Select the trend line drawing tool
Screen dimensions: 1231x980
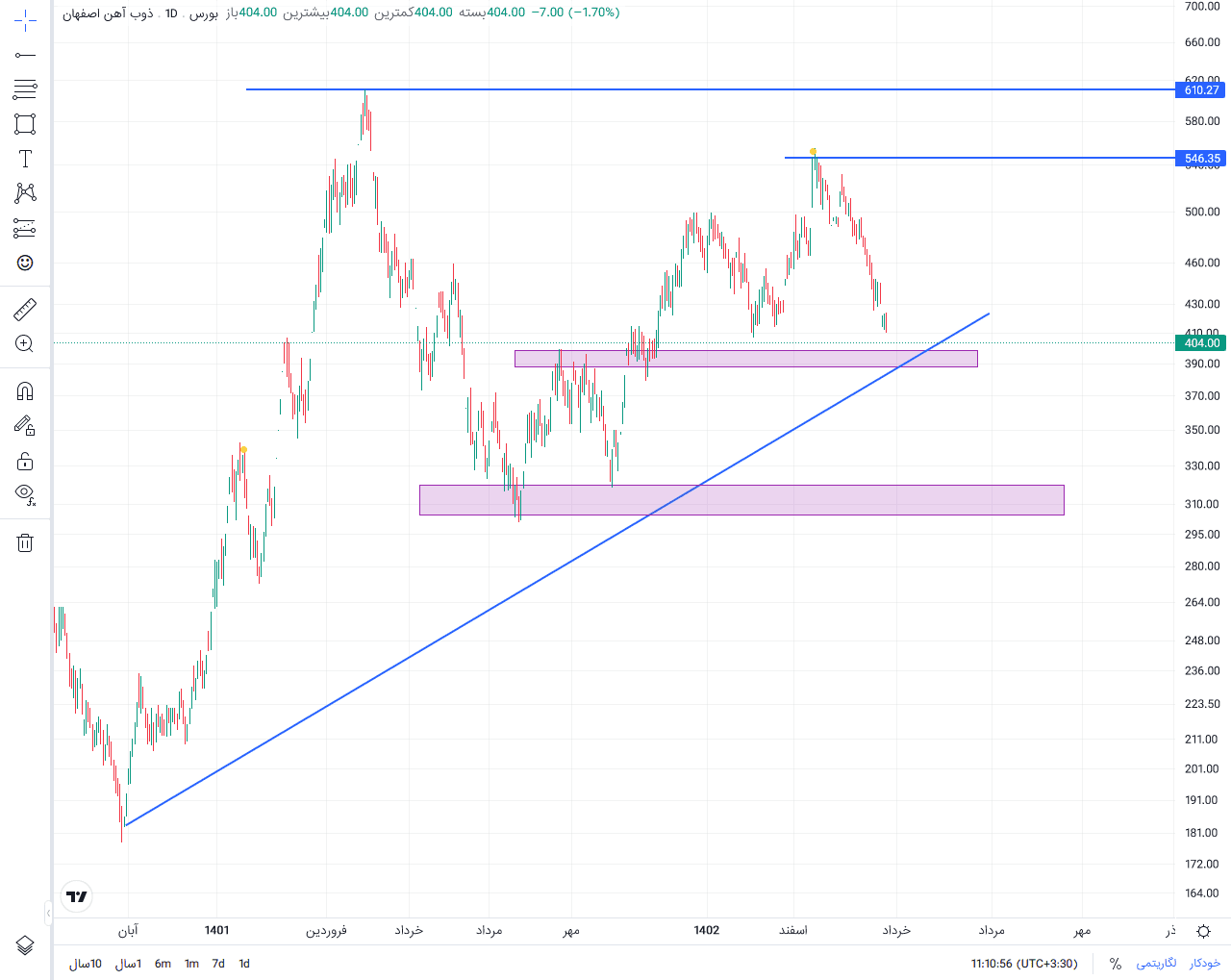[x=25, y=55]
